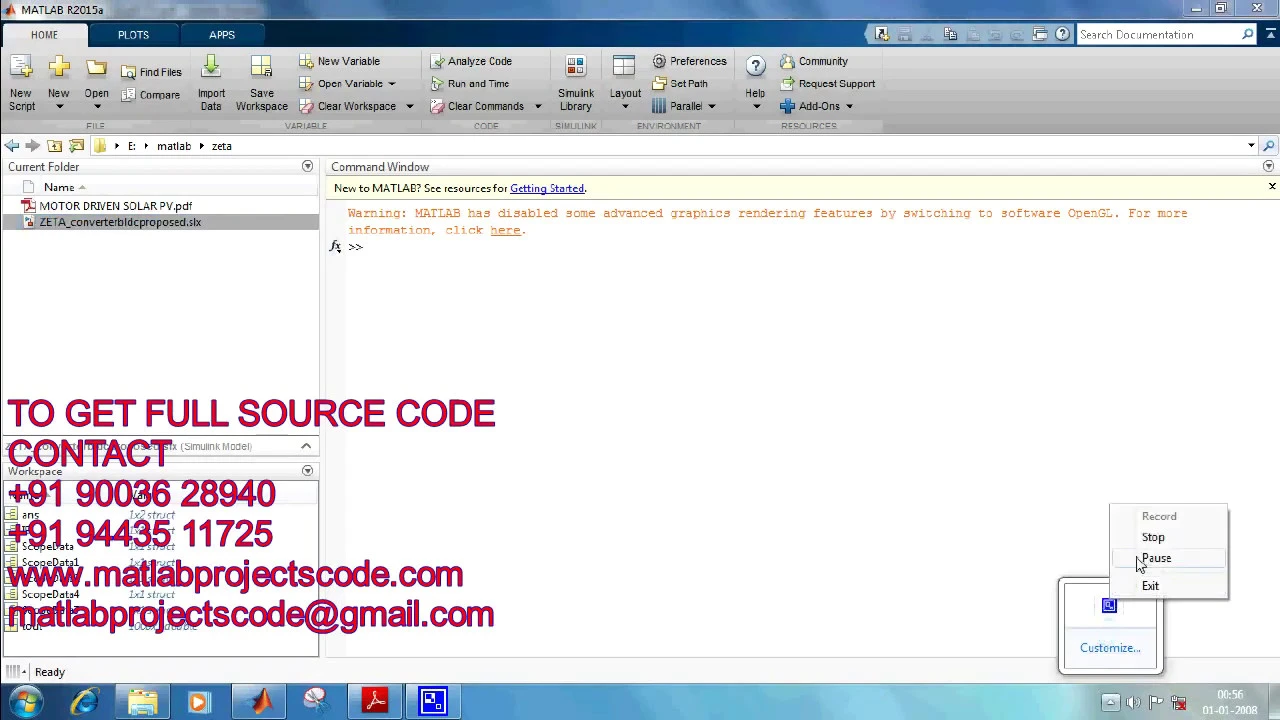Click the taskbar clock
This screenshot has width=1280, height=720.
[1230, 702]
